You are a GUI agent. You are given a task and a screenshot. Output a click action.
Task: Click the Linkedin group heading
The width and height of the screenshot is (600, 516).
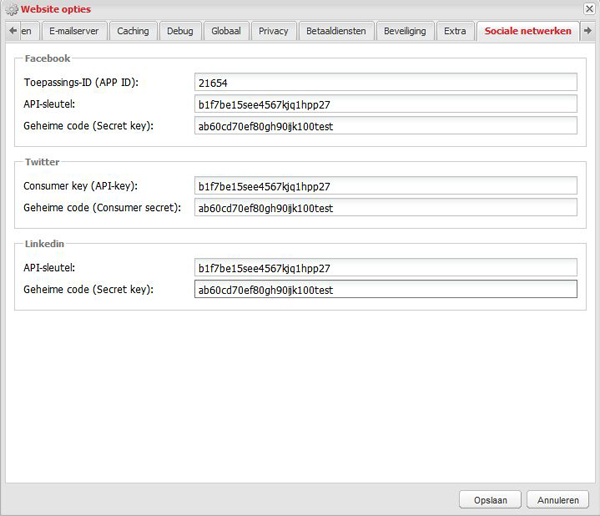click(44, 244)
